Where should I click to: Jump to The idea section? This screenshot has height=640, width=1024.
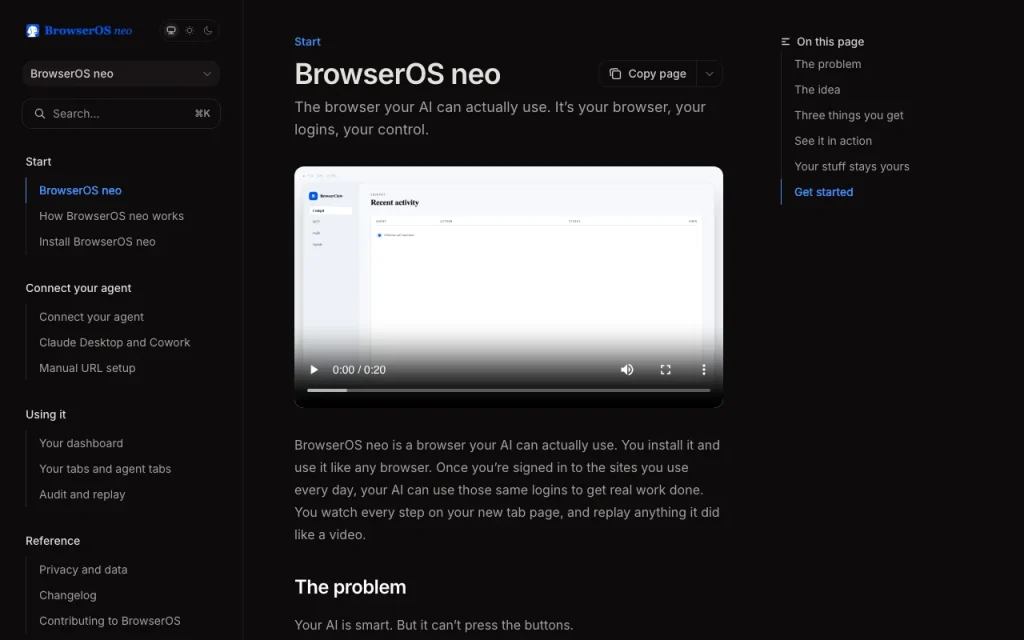(x=817, y=89)
